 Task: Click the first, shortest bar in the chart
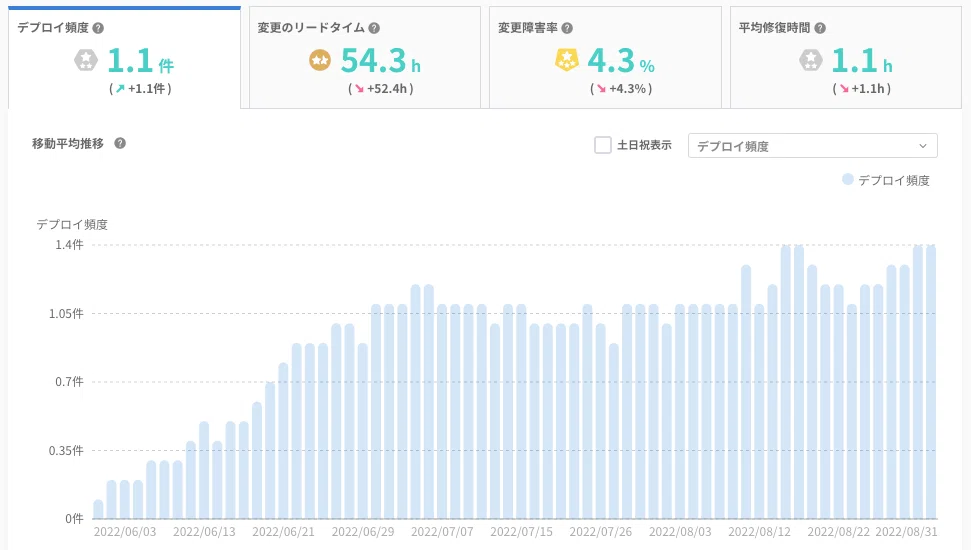click(98, 509)
